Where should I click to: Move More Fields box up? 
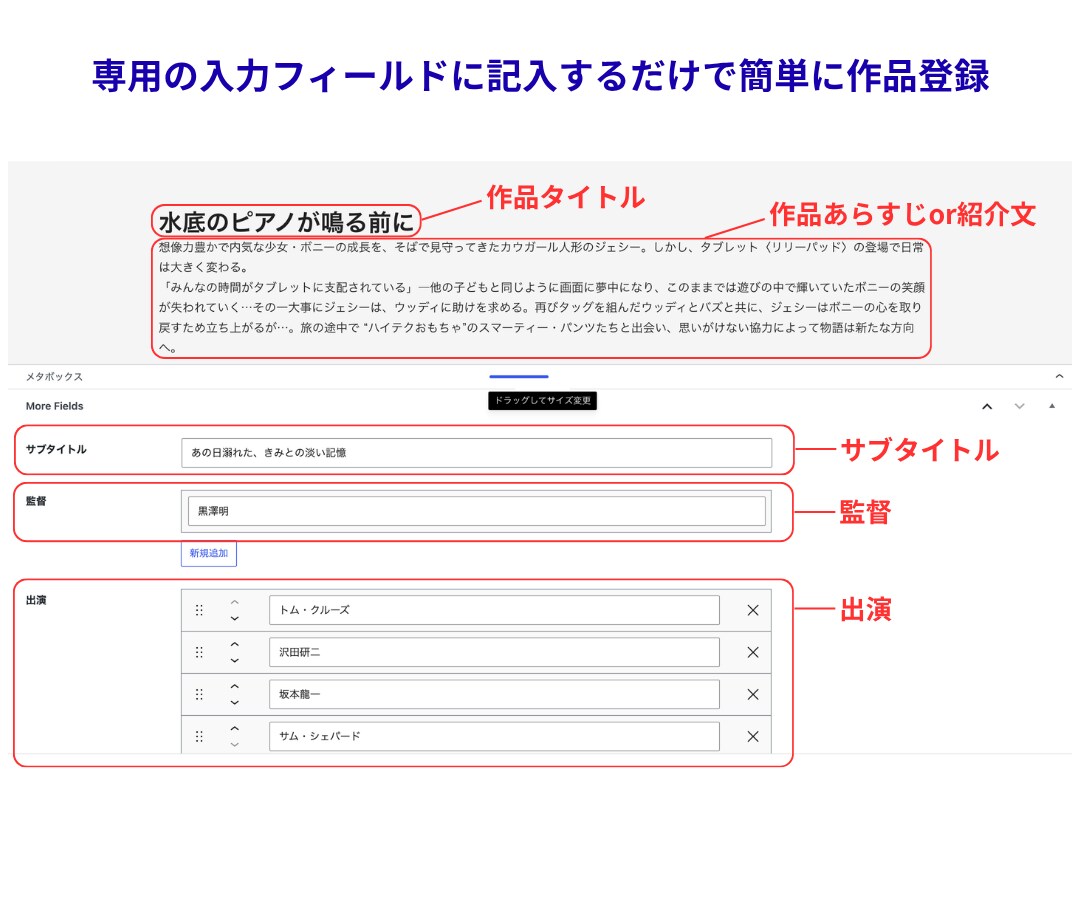(x=987, y=406)
